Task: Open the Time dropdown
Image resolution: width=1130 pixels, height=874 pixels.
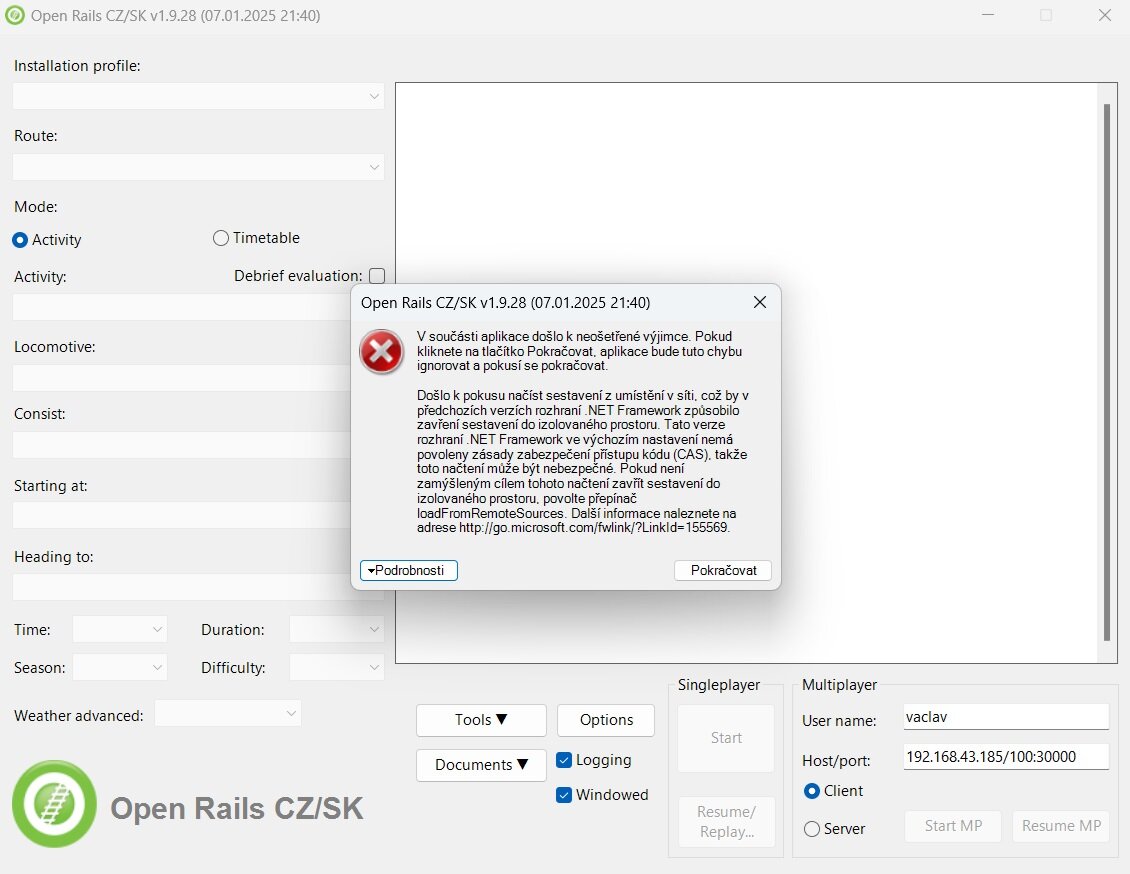Action: (x=120, y=629)
